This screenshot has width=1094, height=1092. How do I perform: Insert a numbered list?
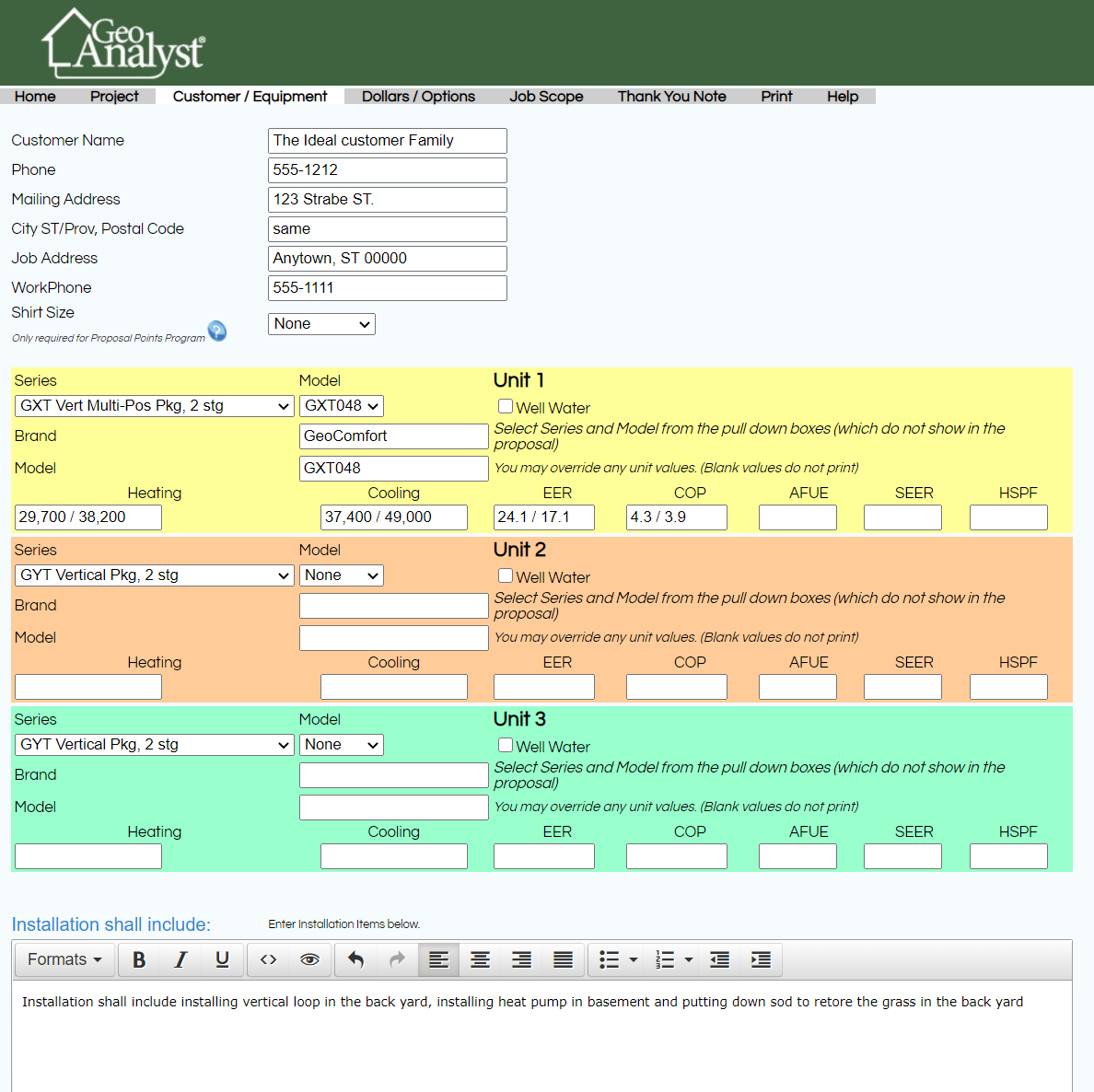click(x=665, y=960)
